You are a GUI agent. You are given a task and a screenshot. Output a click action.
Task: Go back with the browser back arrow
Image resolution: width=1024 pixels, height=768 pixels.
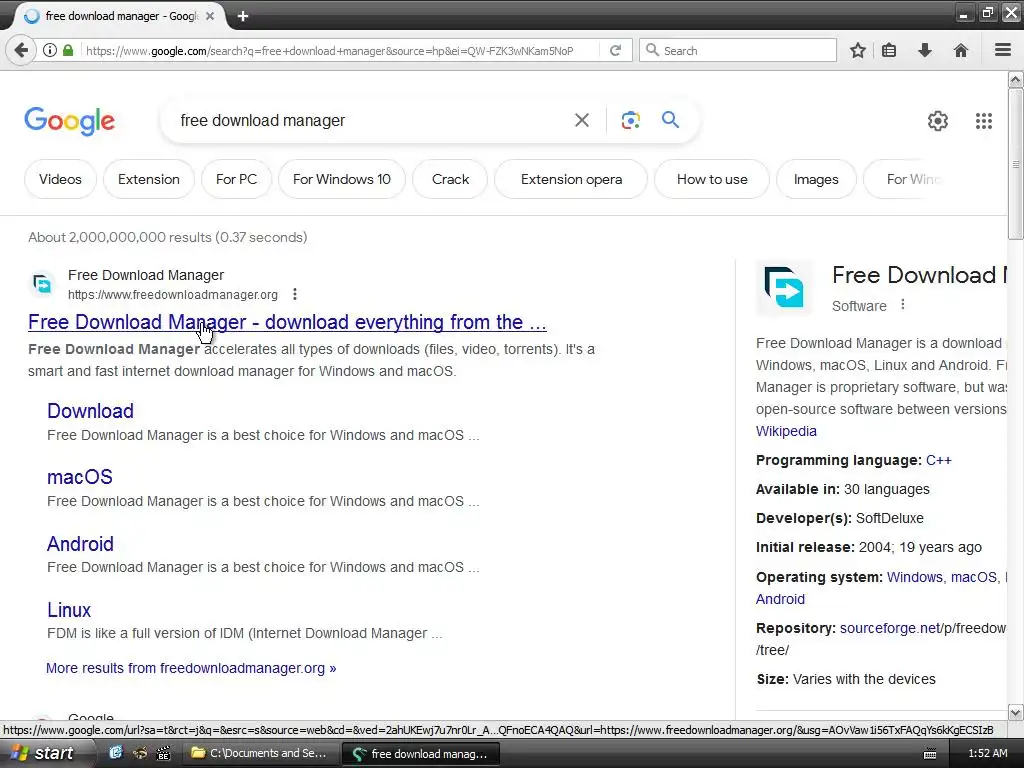pyautogui.click(x=21, y=50)
